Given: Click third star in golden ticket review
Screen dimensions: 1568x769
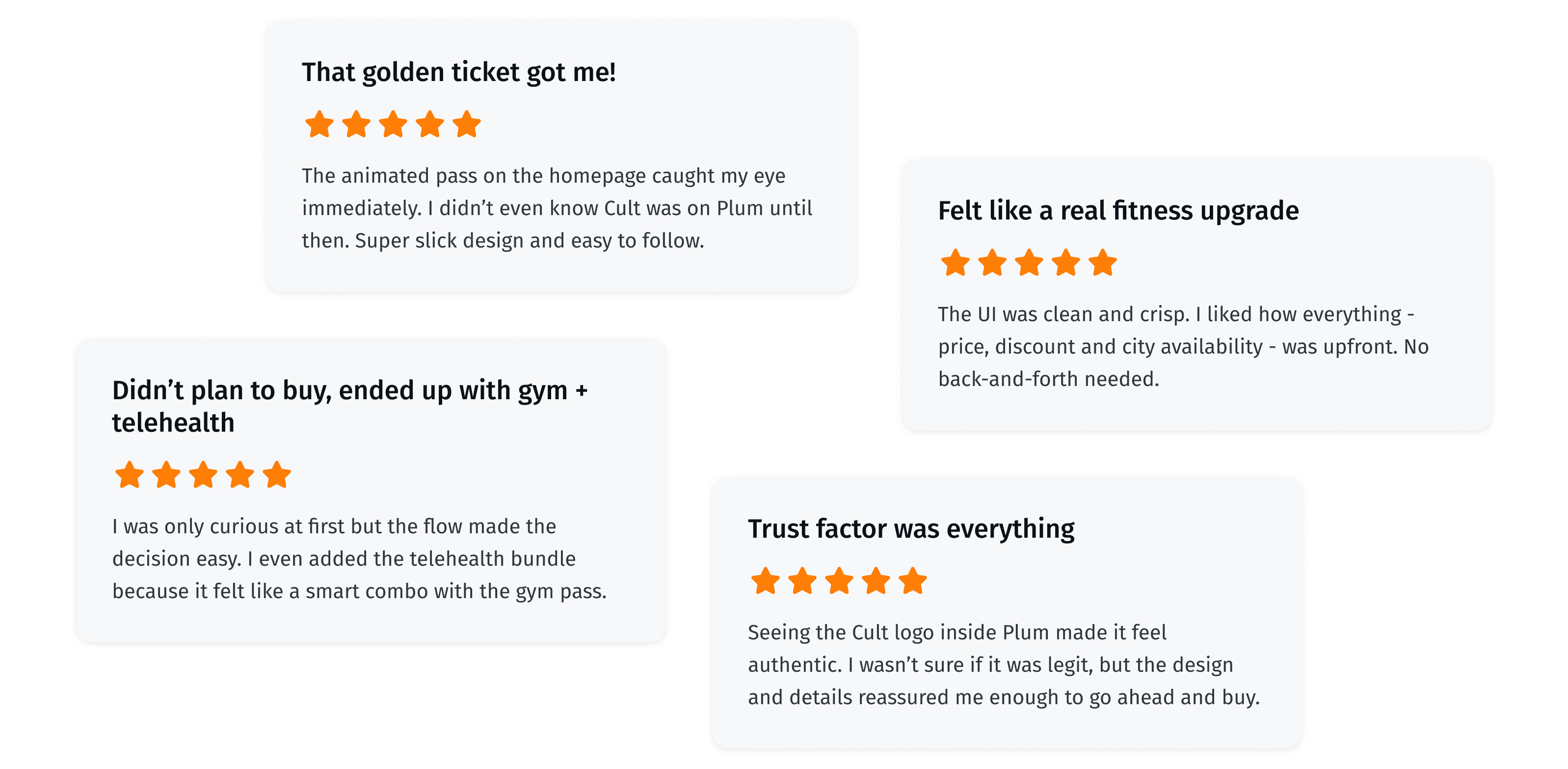Looking at the screenshot, I should 393,124.
